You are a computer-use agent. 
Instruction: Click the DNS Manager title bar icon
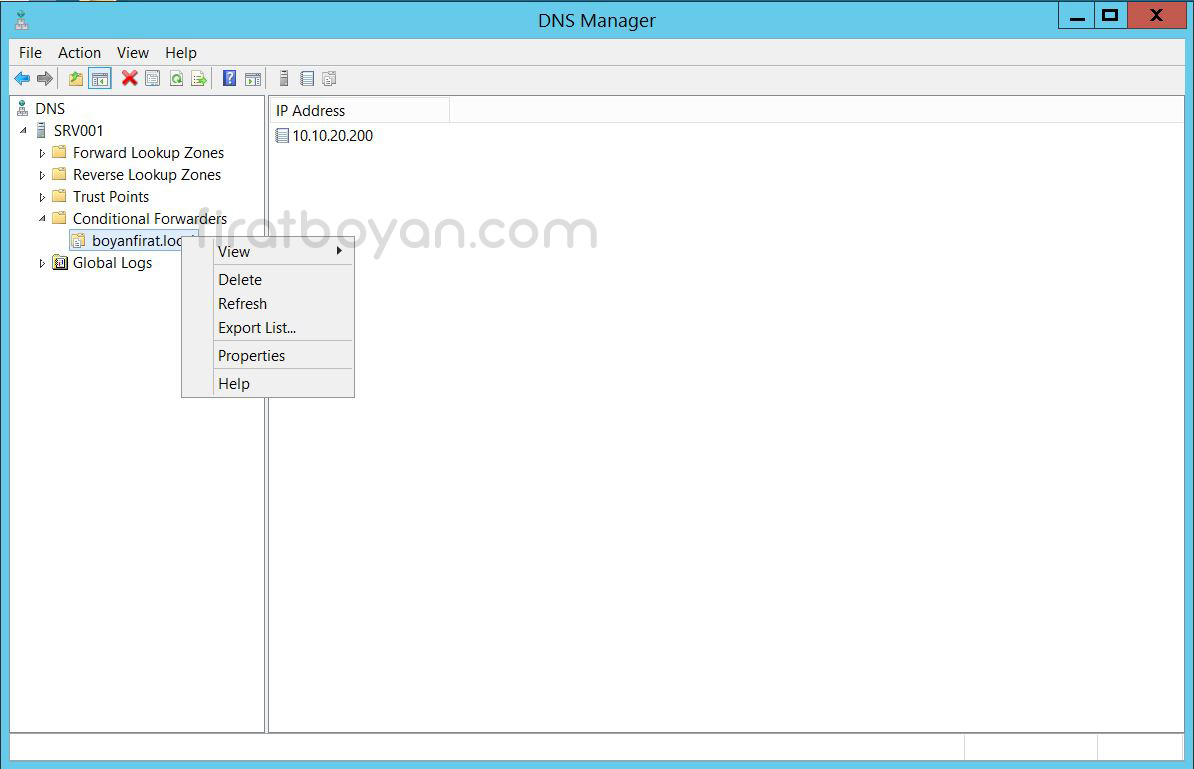[21, 20]
